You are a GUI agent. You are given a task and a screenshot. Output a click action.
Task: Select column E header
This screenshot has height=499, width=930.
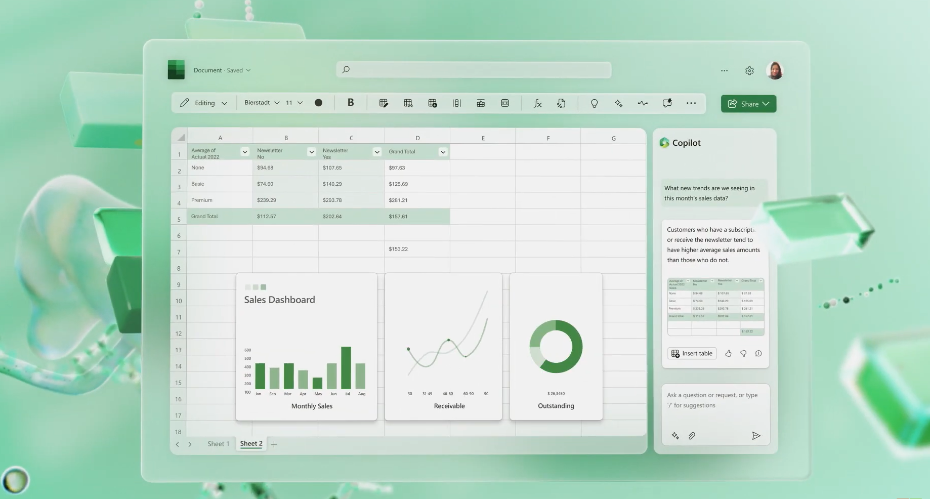(483, 138)
